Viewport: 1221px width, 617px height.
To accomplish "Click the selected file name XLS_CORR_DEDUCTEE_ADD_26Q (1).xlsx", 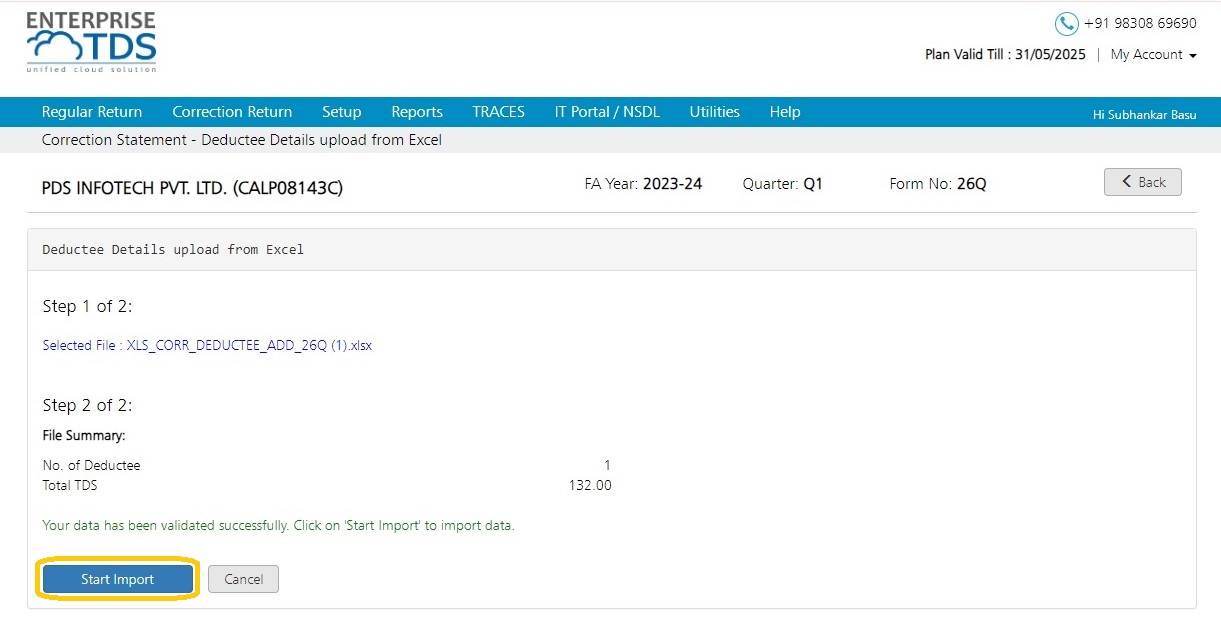I will (x=249, y=346).
